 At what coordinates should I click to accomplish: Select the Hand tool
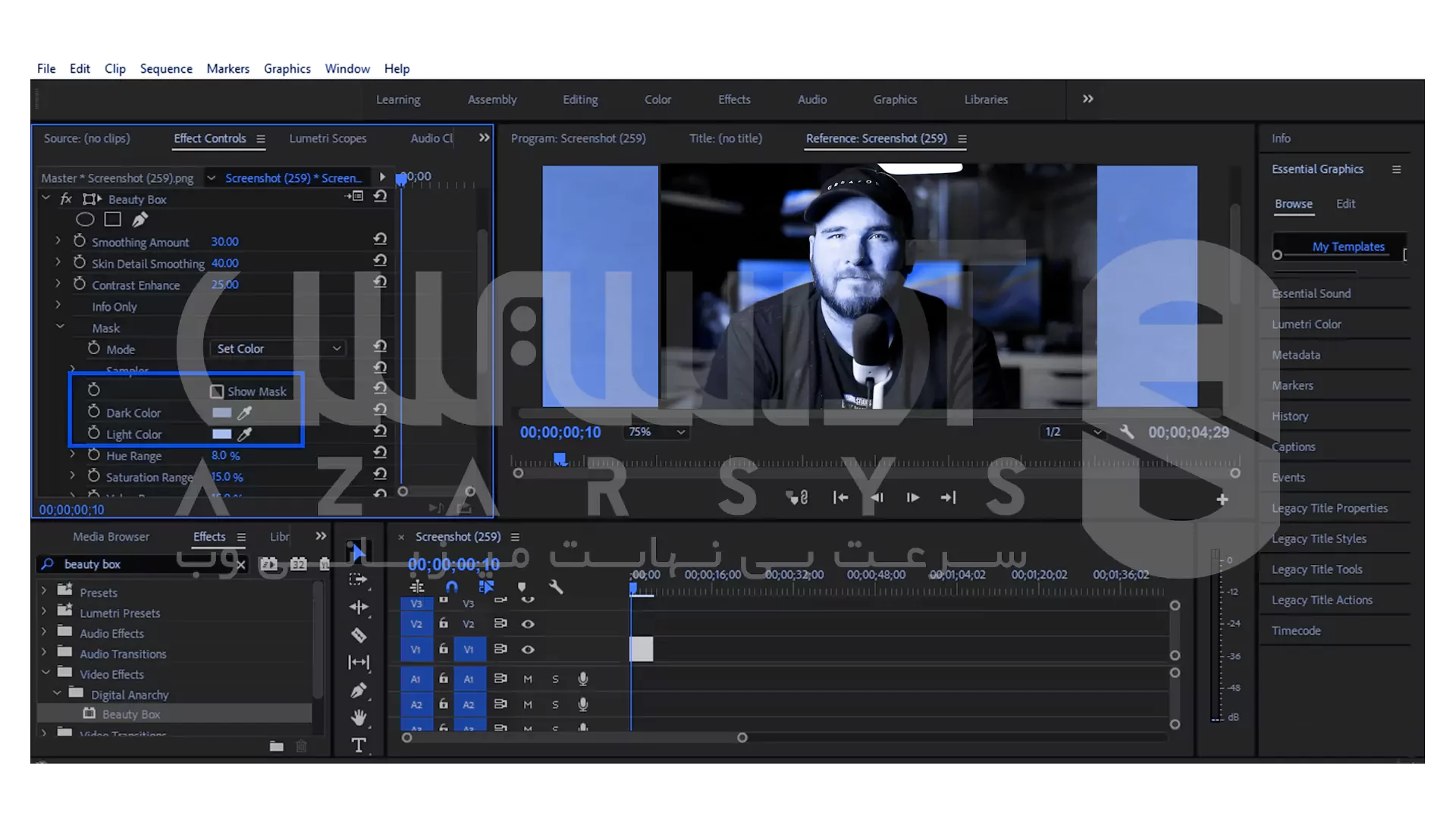pos(359,717)
